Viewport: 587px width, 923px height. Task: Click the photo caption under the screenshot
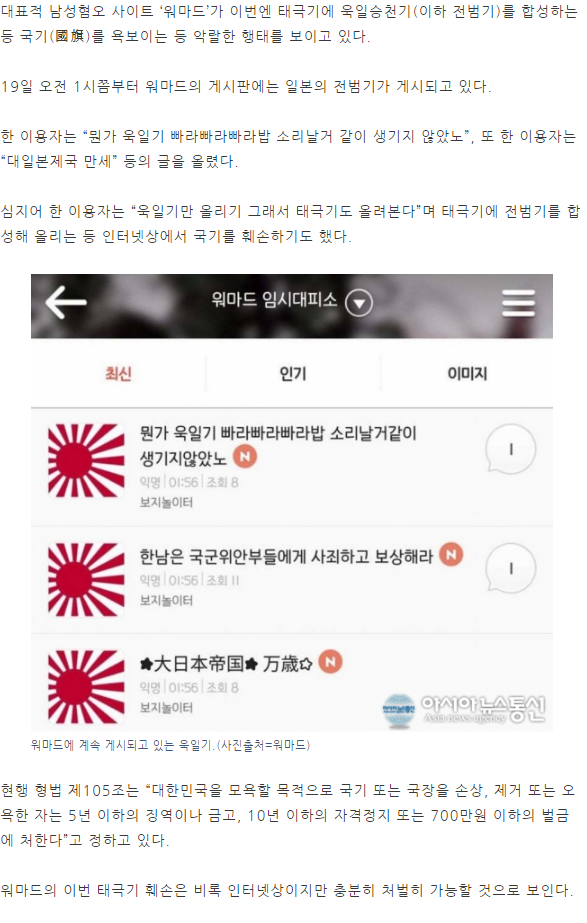[171, 745]
